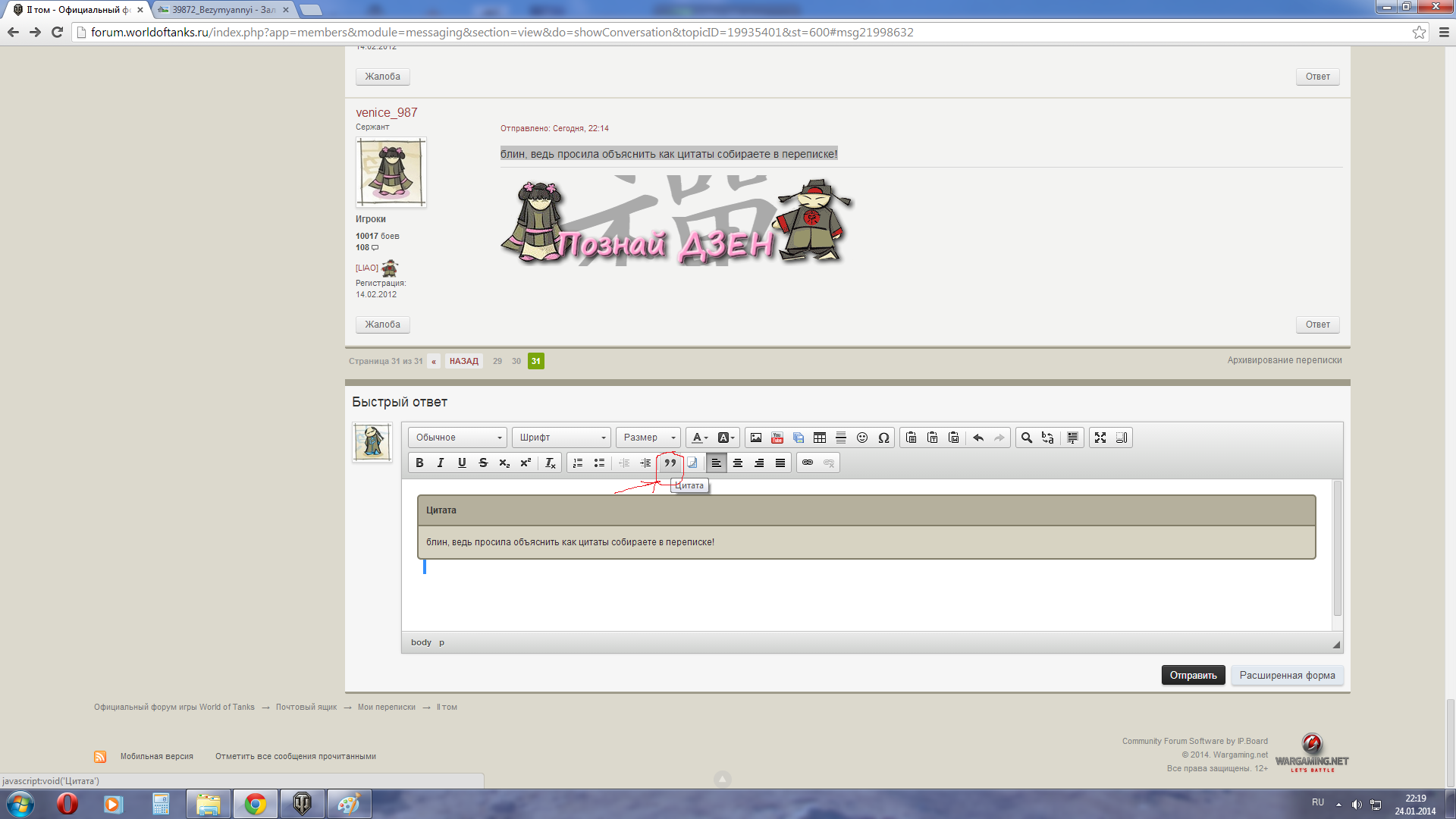Toggle subscript formatting
Image resolution: width=1456 pixels, height=819 pixels.
pos(504,463)
